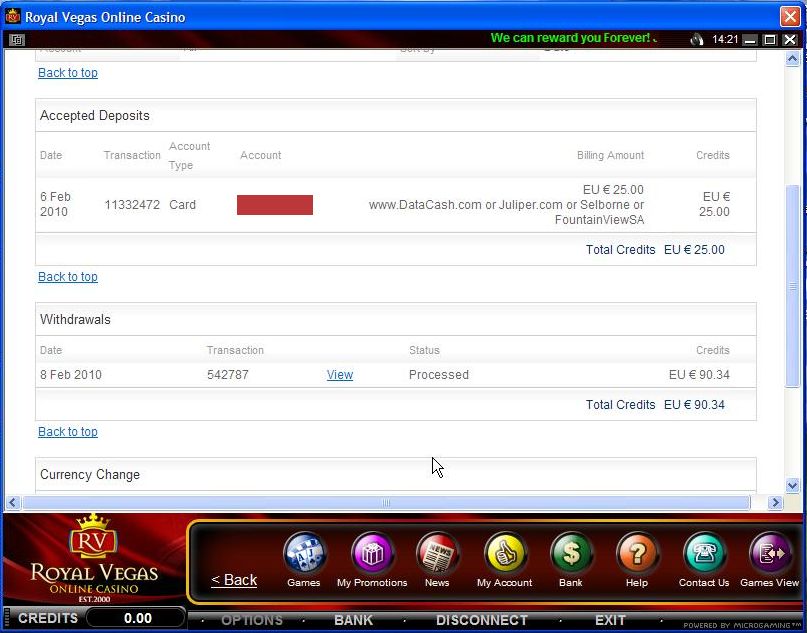Select DISCONNECT in the bottom bar

482,620
